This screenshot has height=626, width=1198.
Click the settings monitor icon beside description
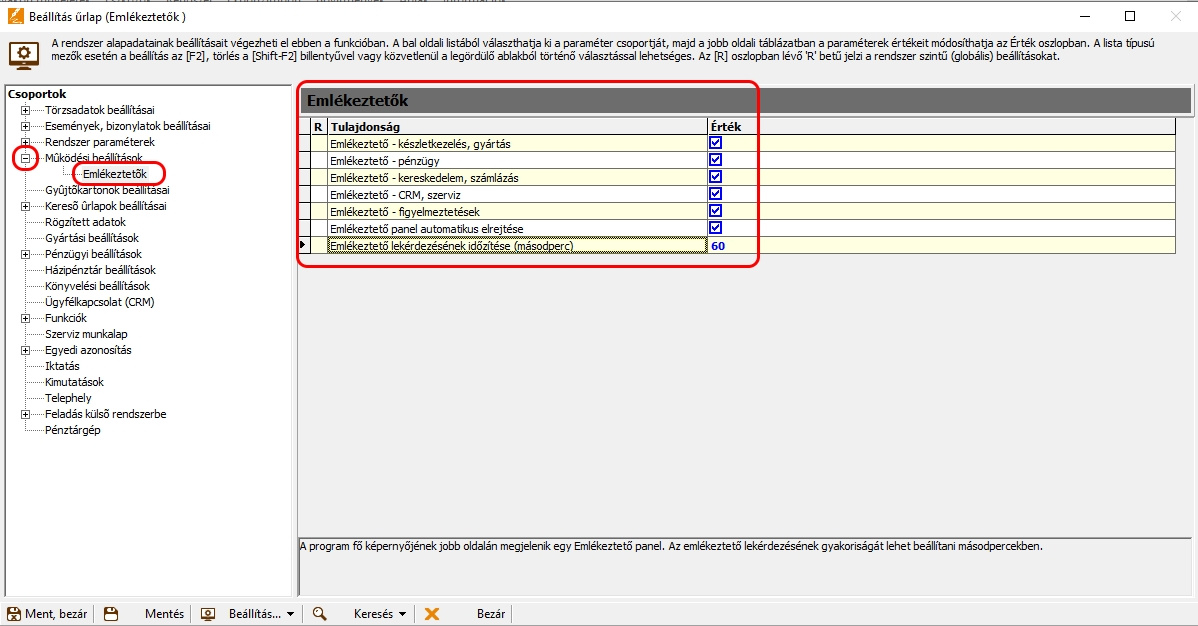click(24, 54)
